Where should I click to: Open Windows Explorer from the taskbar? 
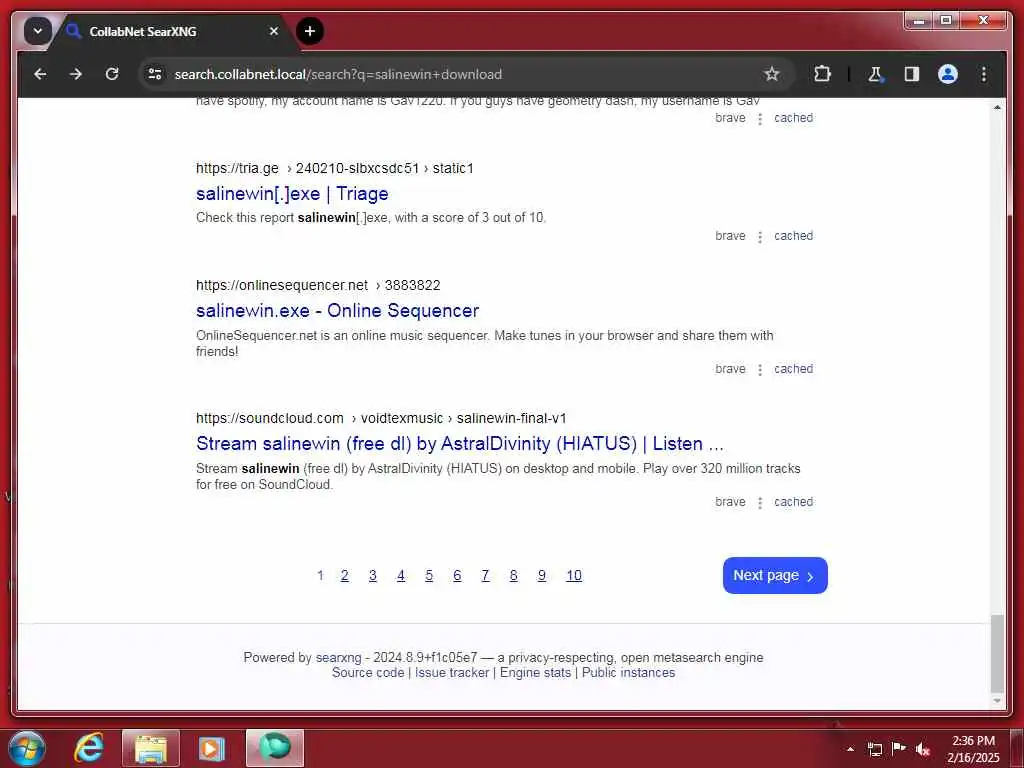click(x=151, y=748)
